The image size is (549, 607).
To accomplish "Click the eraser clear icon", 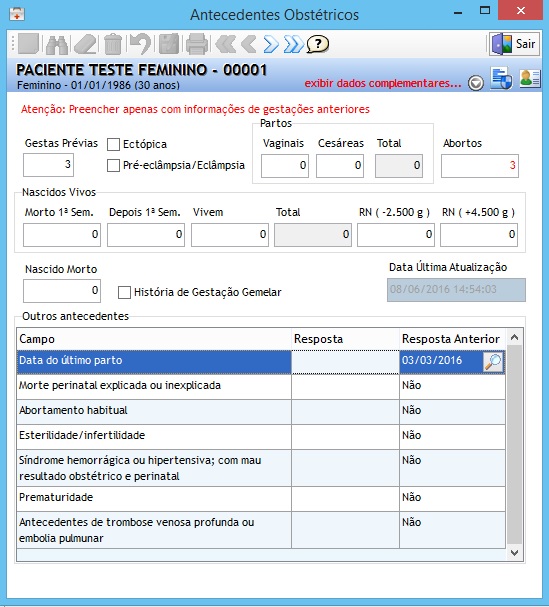I will pyautogui.click(x=85, y=44).
